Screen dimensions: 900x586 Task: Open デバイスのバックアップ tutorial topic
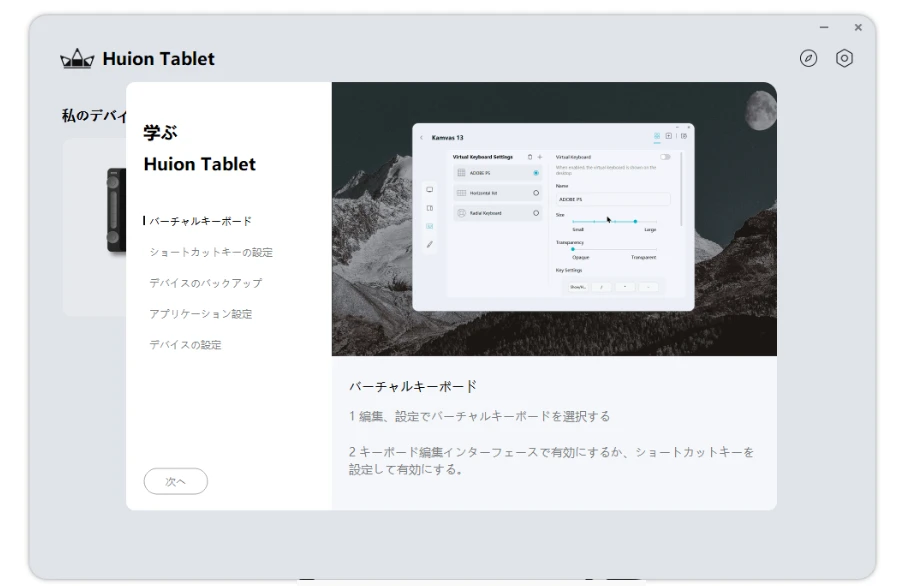coord(206,283)
